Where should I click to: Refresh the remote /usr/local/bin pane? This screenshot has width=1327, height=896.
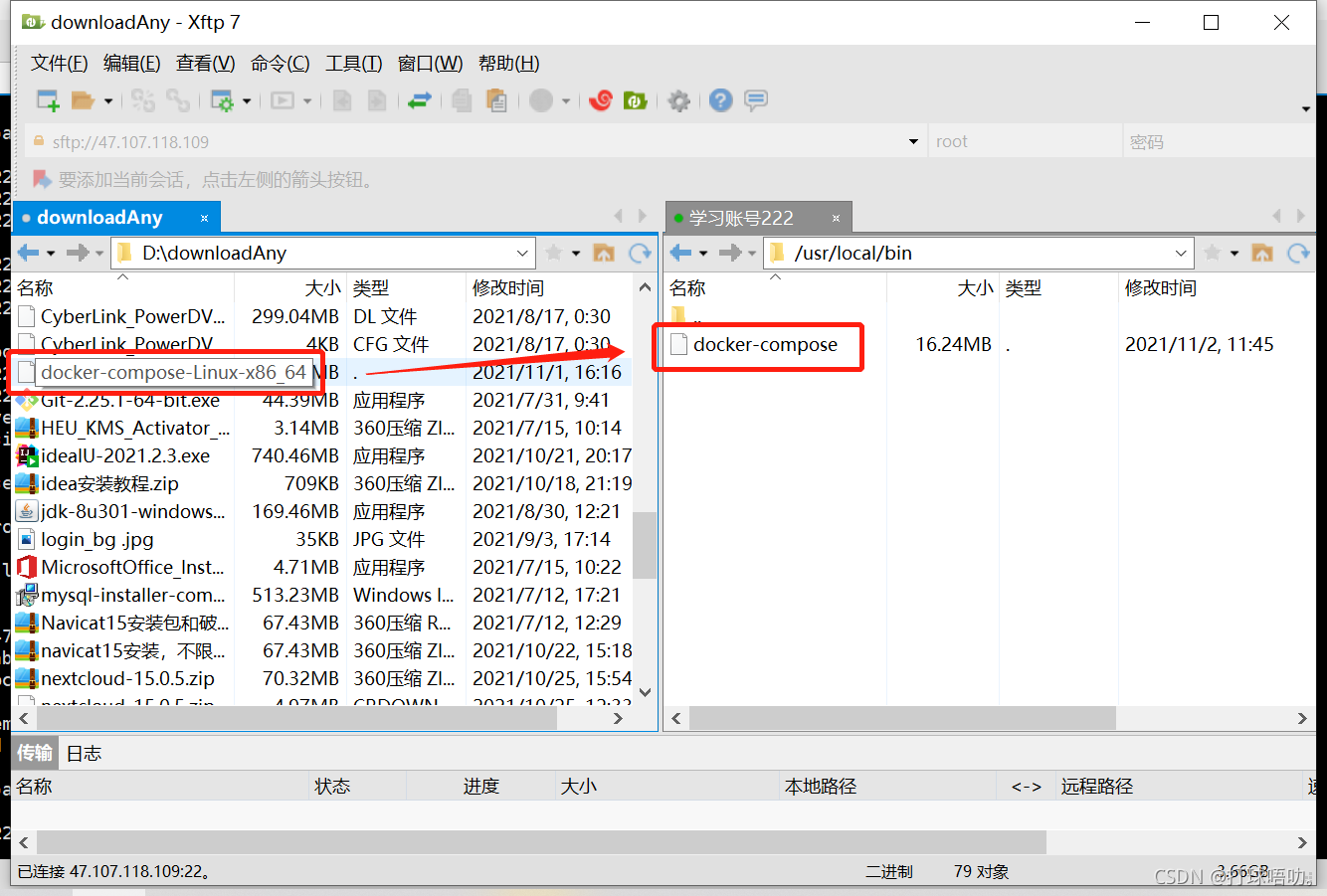[x=1299, y=253]
